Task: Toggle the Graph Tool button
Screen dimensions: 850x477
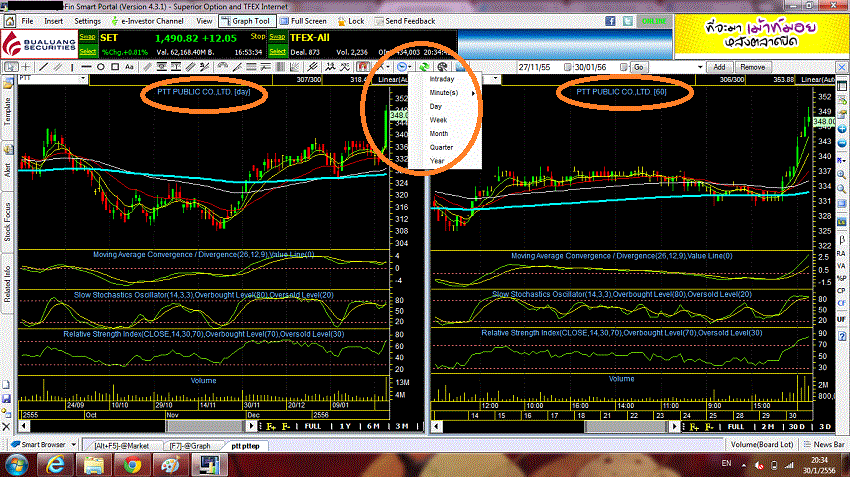Action: (x=247, y=21)
